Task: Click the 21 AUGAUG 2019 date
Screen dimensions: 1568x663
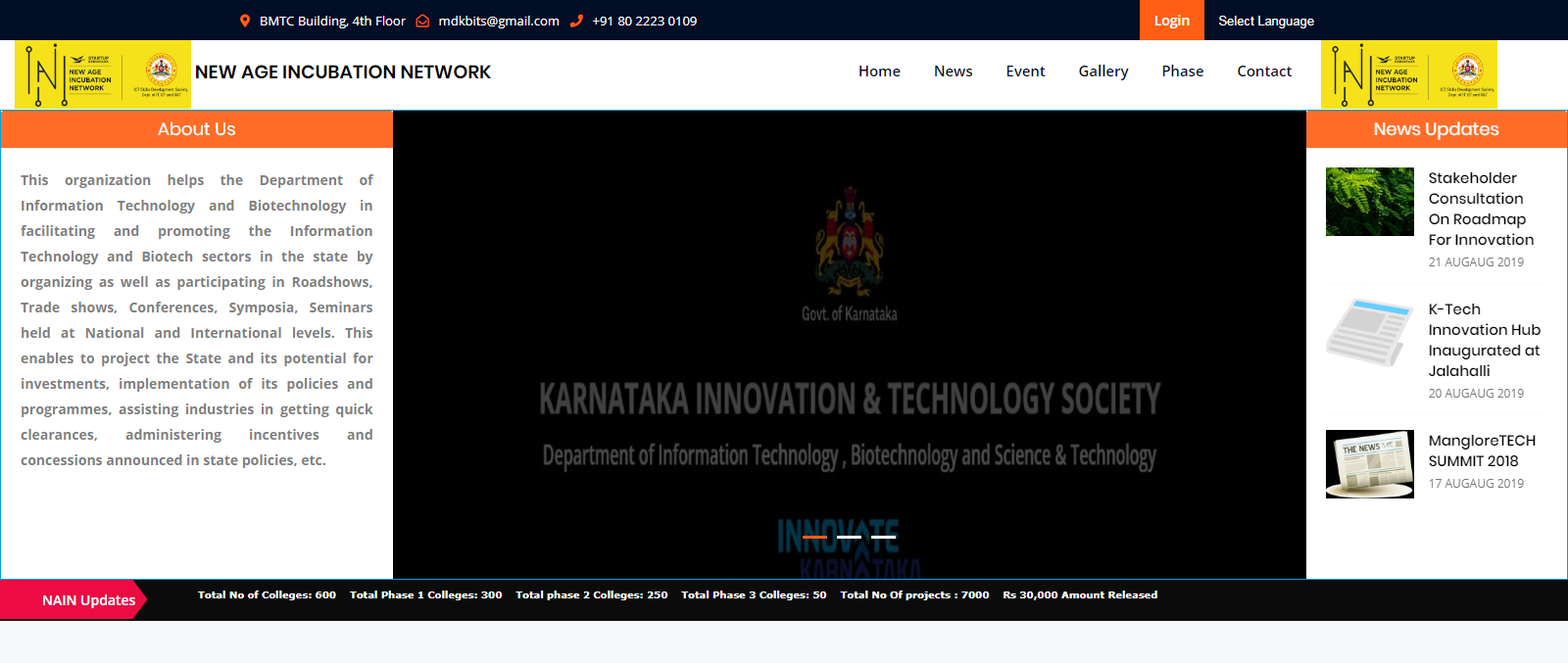Action: 1476,262
